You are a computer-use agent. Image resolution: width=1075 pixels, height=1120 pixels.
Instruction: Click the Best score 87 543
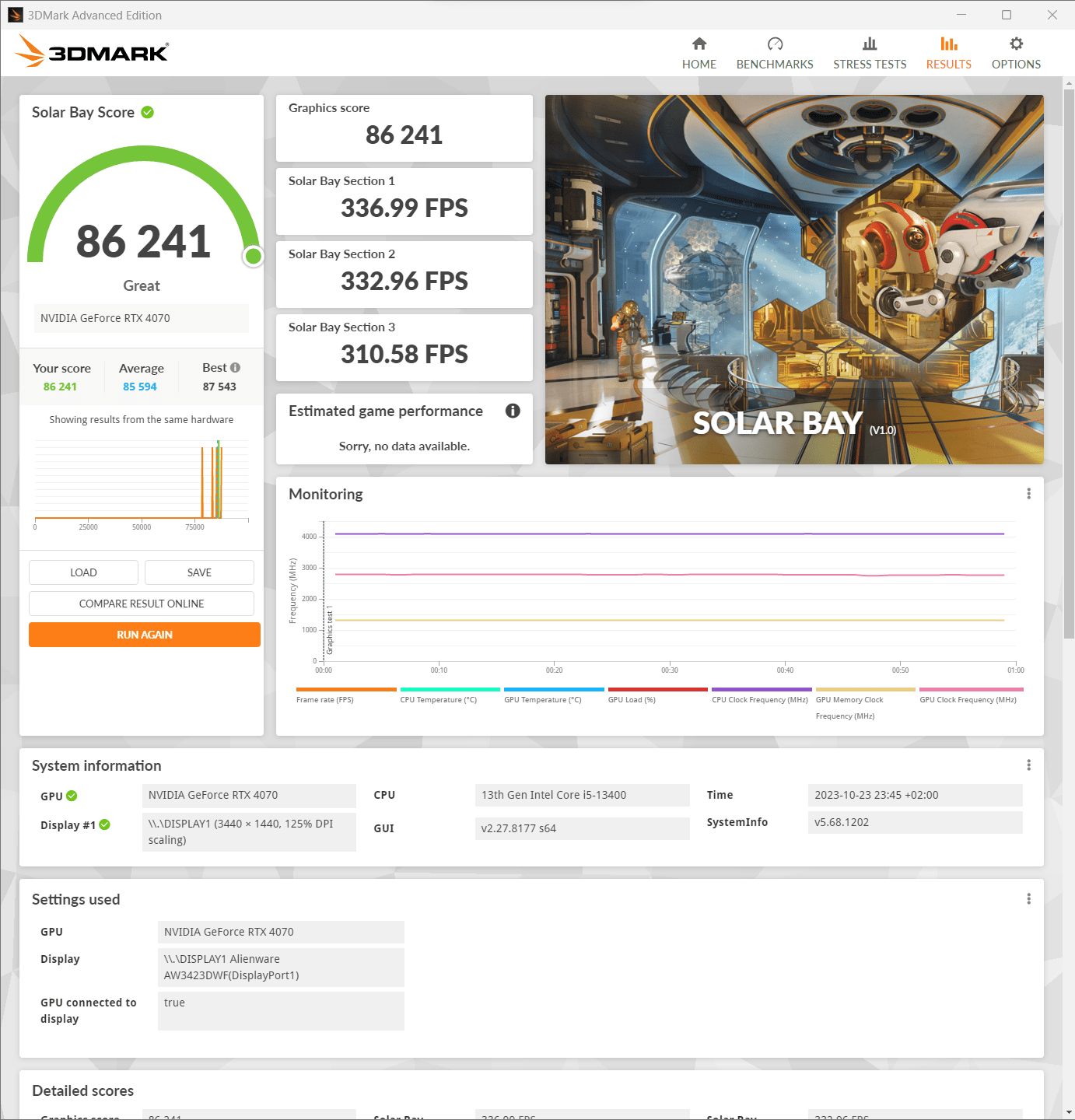coord(219,387)
